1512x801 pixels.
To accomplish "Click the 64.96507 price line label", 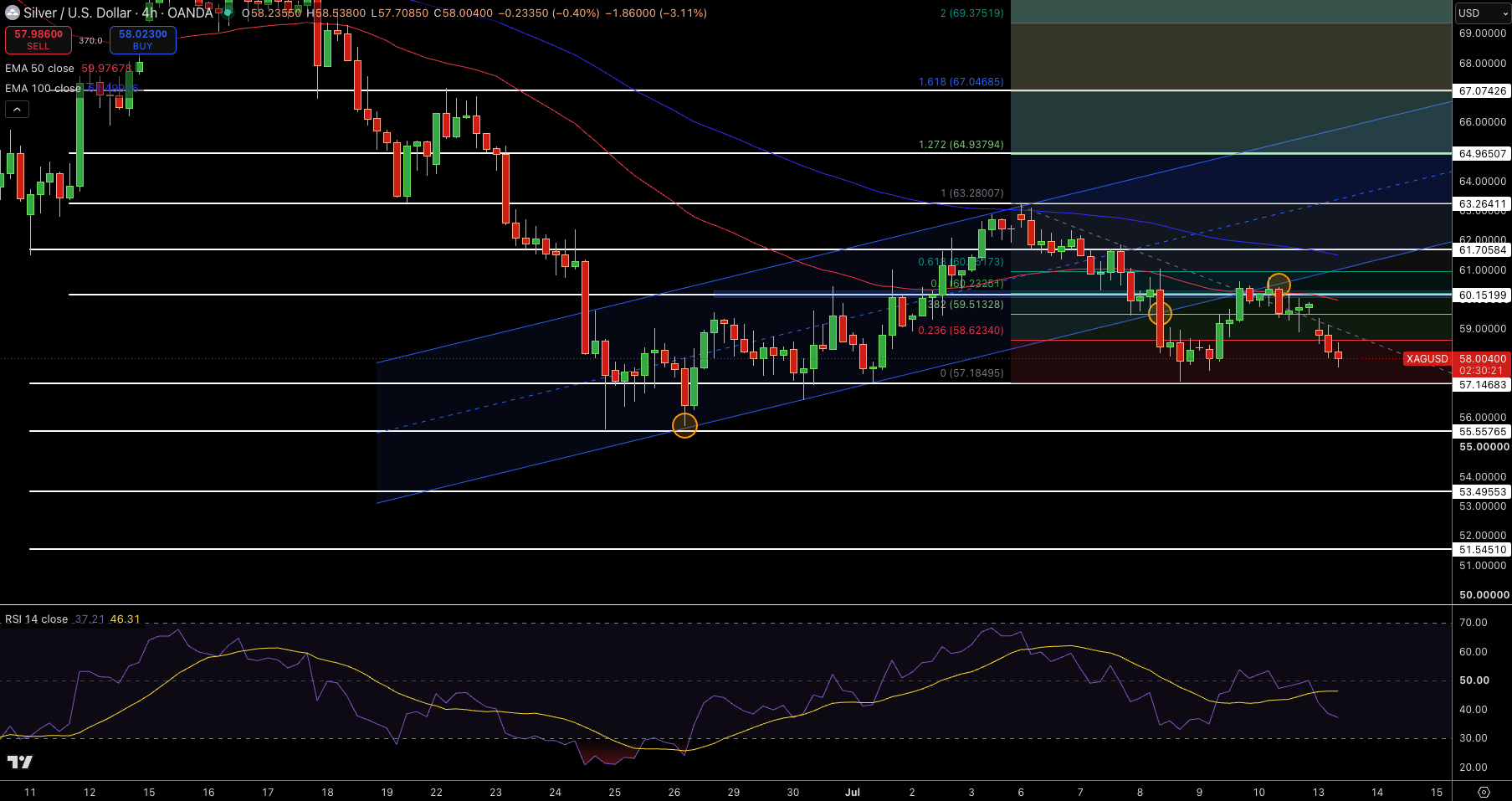I will pos(1482,153).
